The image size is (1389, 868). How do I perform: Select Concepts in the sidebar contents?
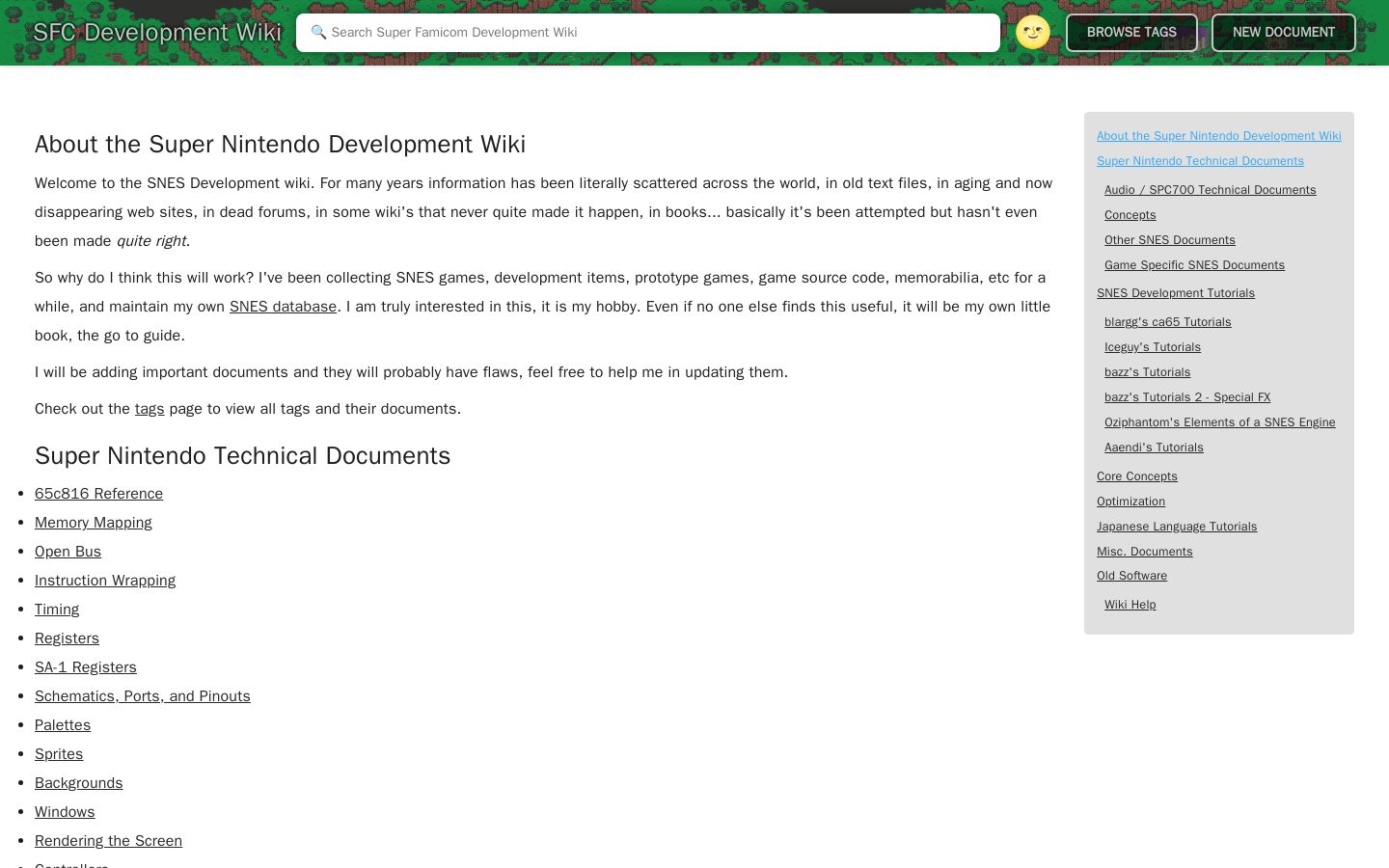[x=1130, y=215]
